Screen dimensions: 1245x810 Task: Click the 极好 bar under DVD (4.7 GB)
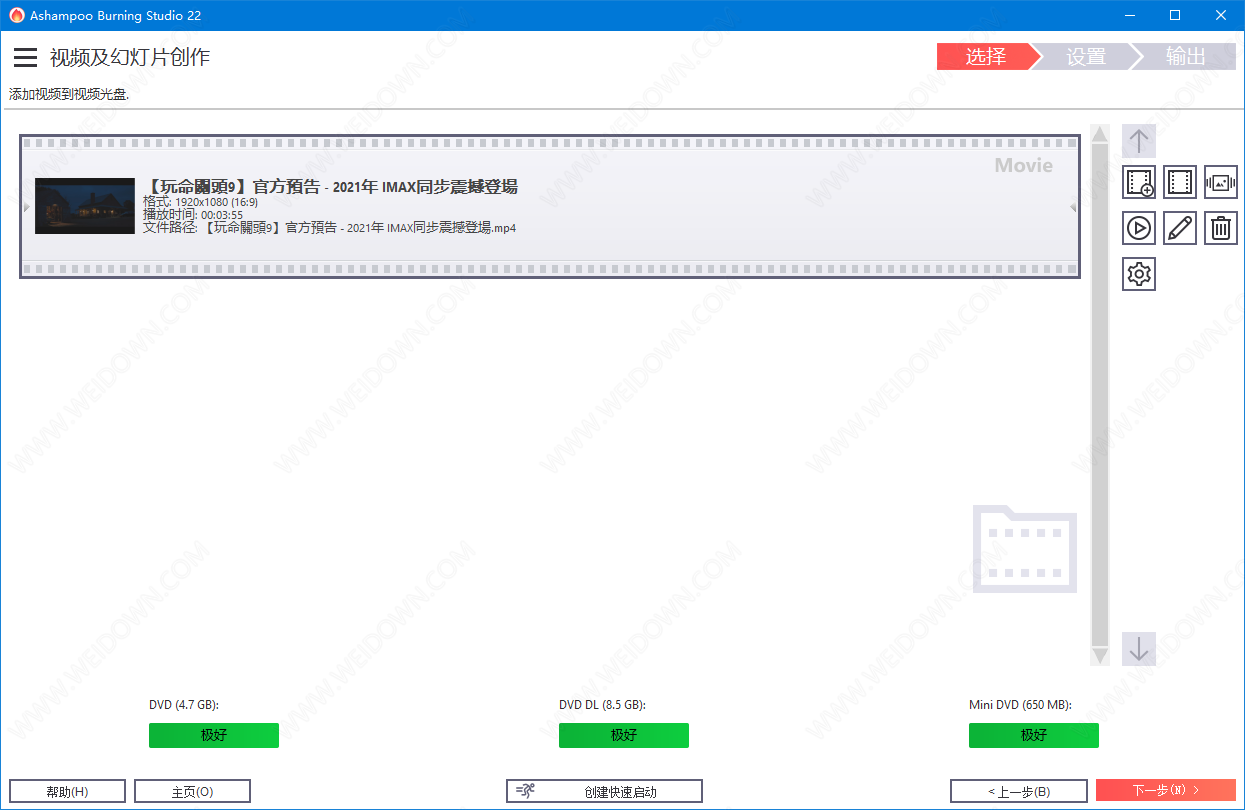coord(214,735)
